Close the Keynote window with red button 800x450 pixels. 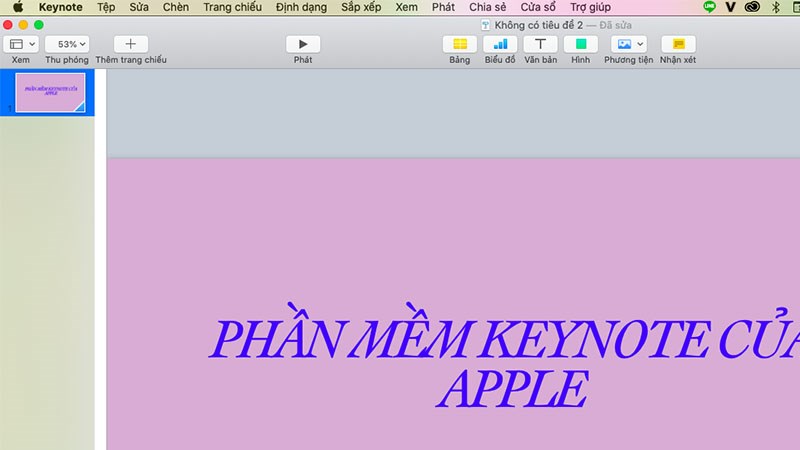[x=8, y=24]
